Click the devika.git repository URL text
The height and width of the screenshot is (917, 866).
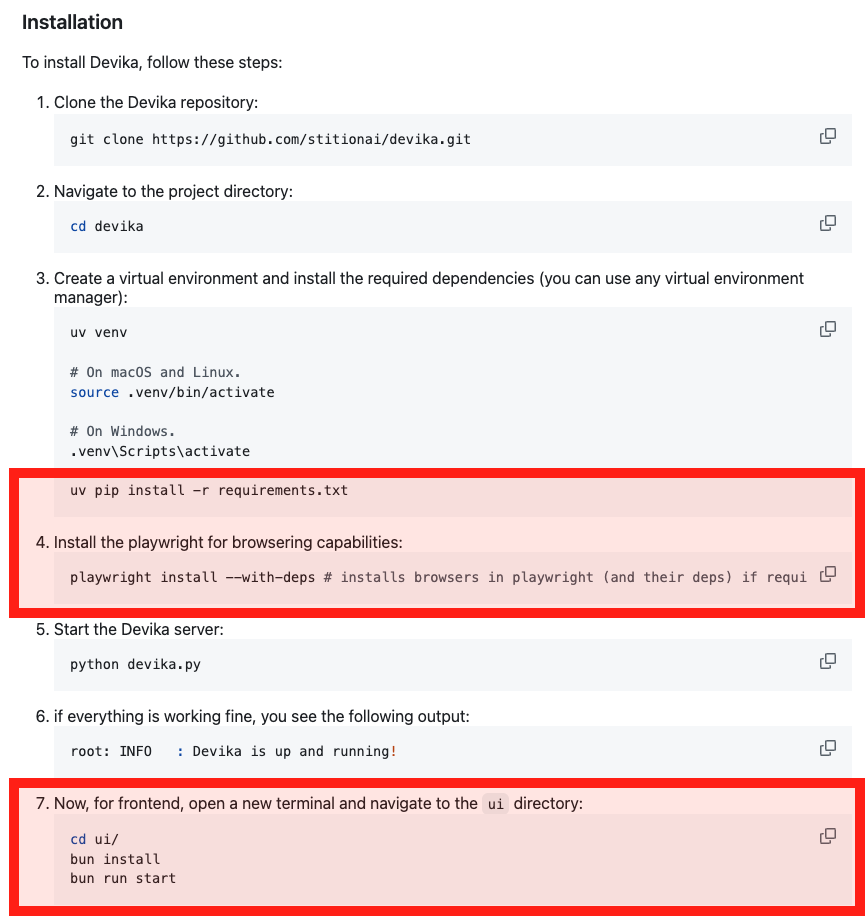[311, 139]
